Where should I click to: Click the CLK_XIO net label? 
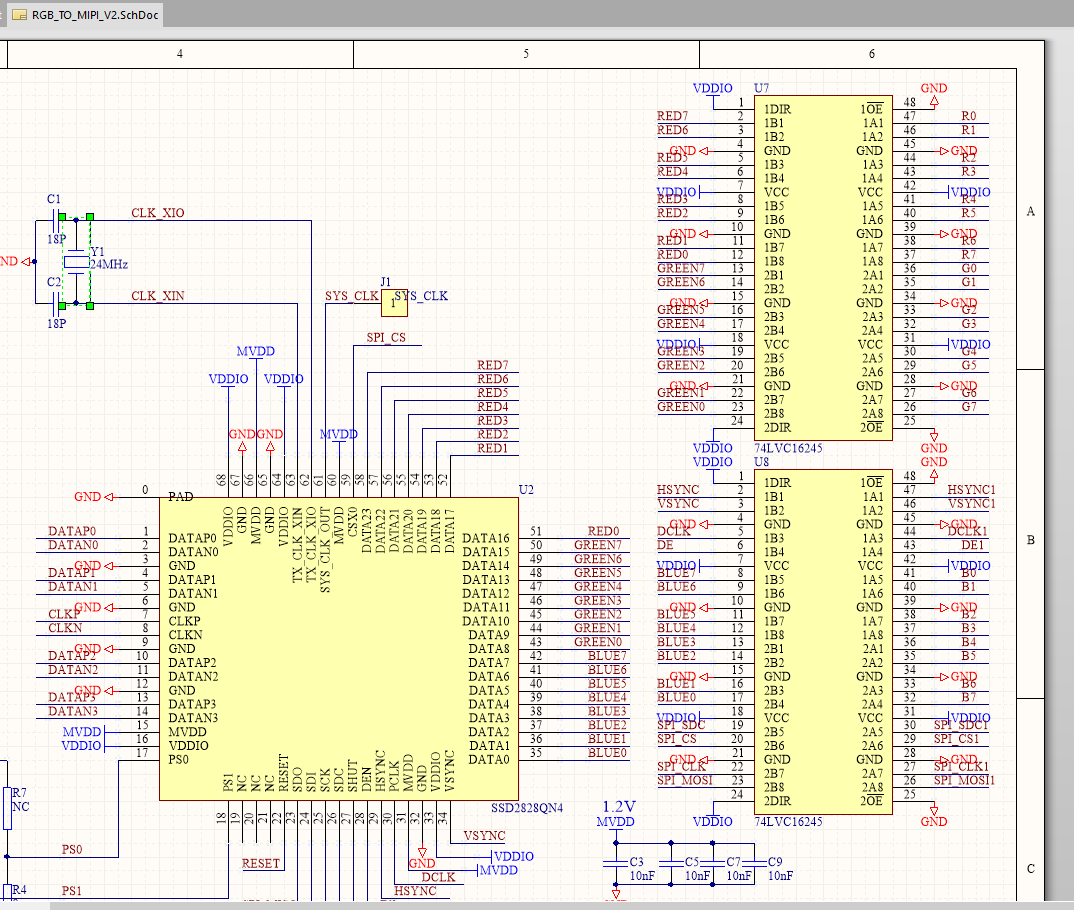pyautogui.click(x=158, y=213)
